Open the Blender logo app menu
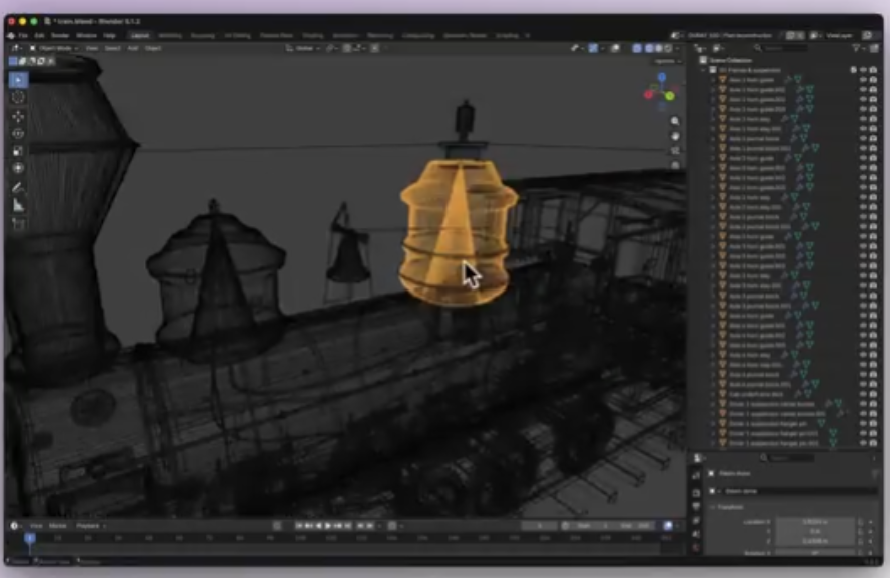This screenshot has height=578, width=890. point(11,35)
